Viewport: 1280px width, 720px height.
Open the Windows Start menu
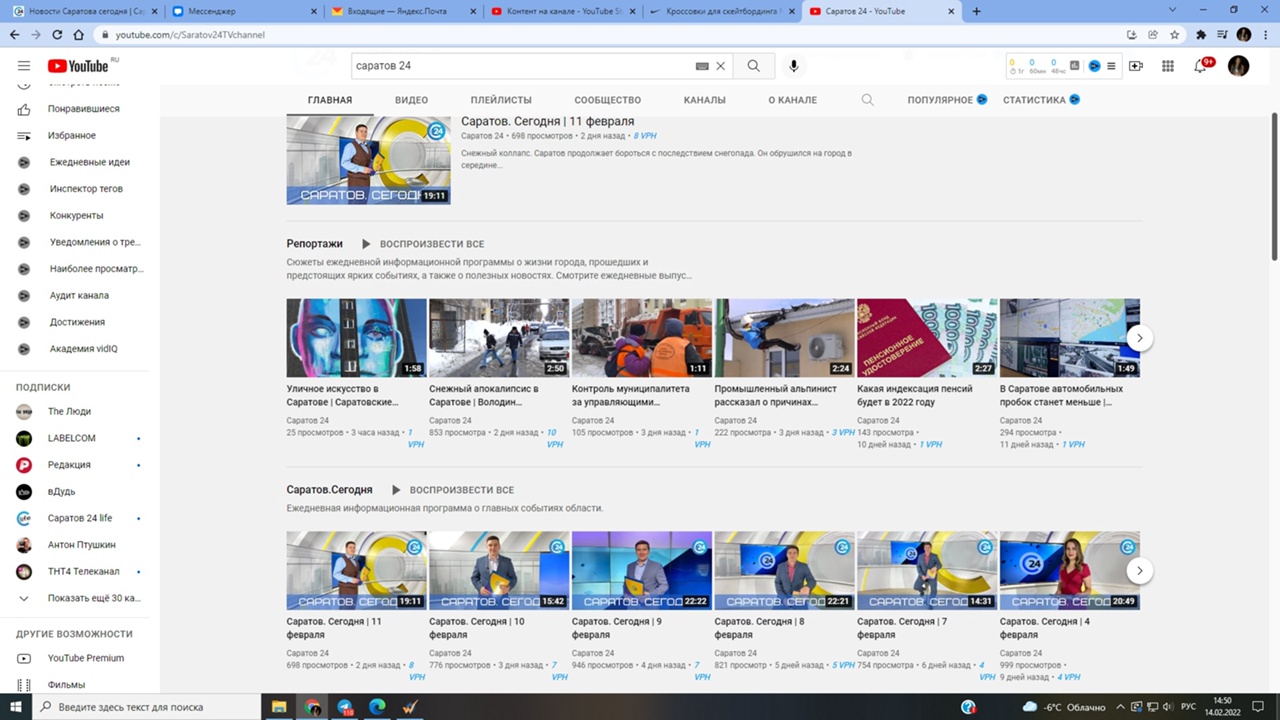click(16, 707)
